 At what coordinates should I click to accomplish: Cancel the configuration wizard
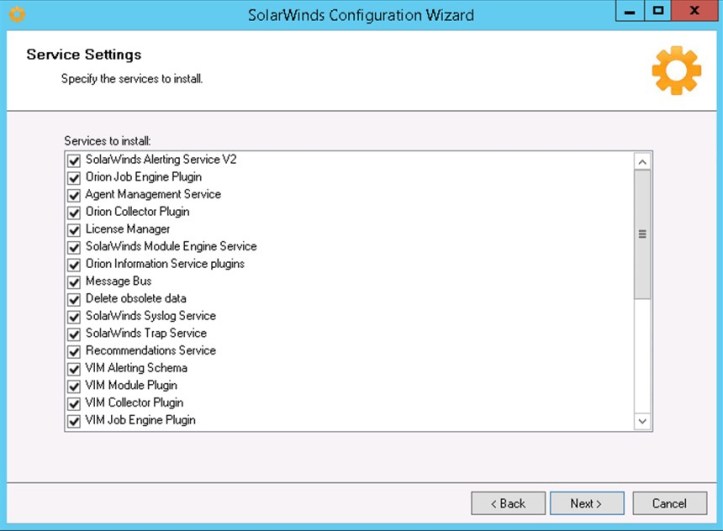pyautogui.click(x=669, y=503)
